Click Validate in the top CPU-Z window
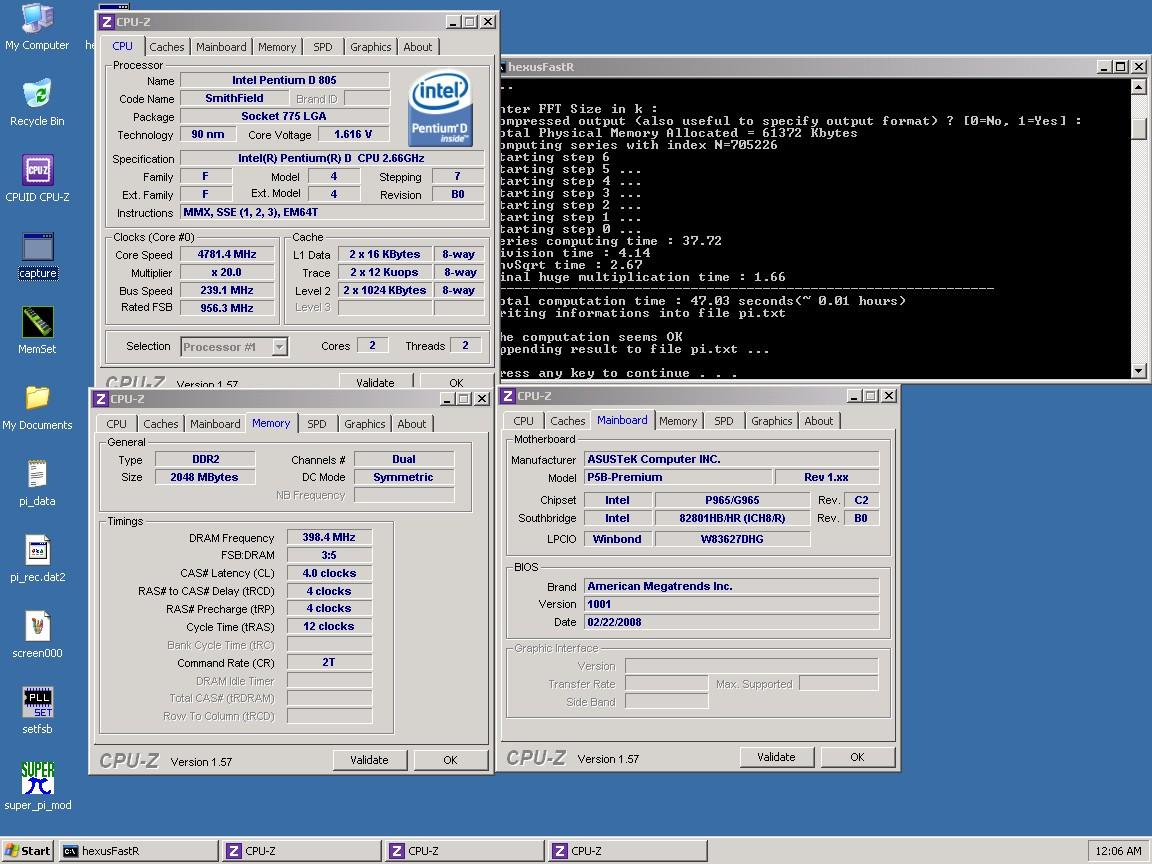The width and height of the screenshot is (1152, 864). pos(375,381)
